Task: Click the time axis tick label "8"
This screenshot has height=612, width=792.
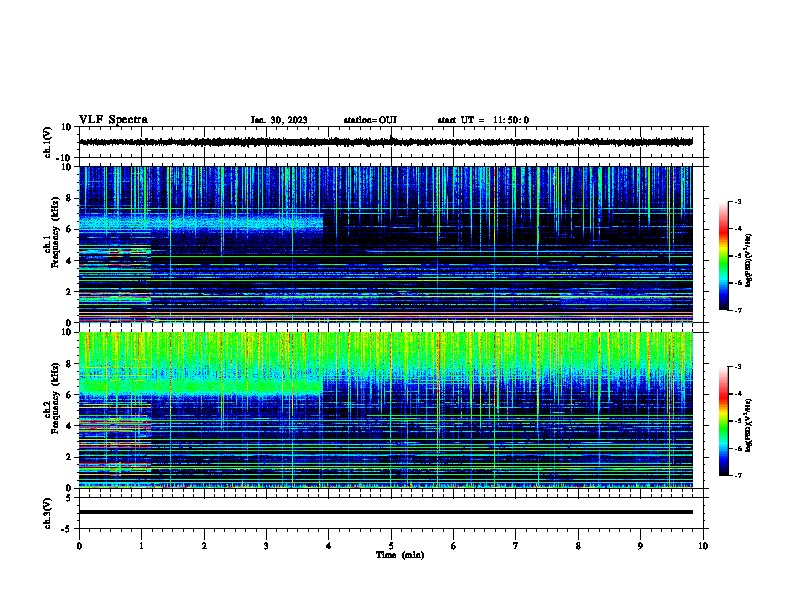Action: tap(578, 546)
